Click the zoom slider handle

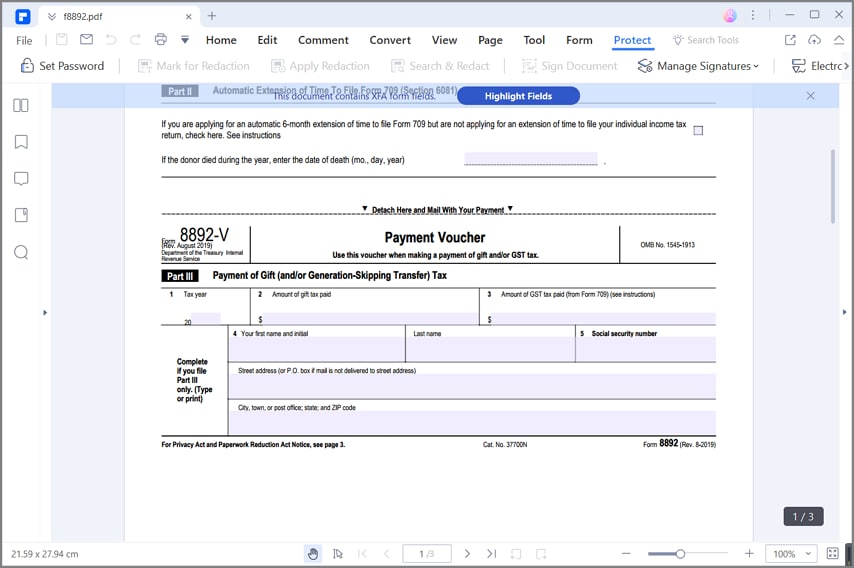[x=680, y=554]
